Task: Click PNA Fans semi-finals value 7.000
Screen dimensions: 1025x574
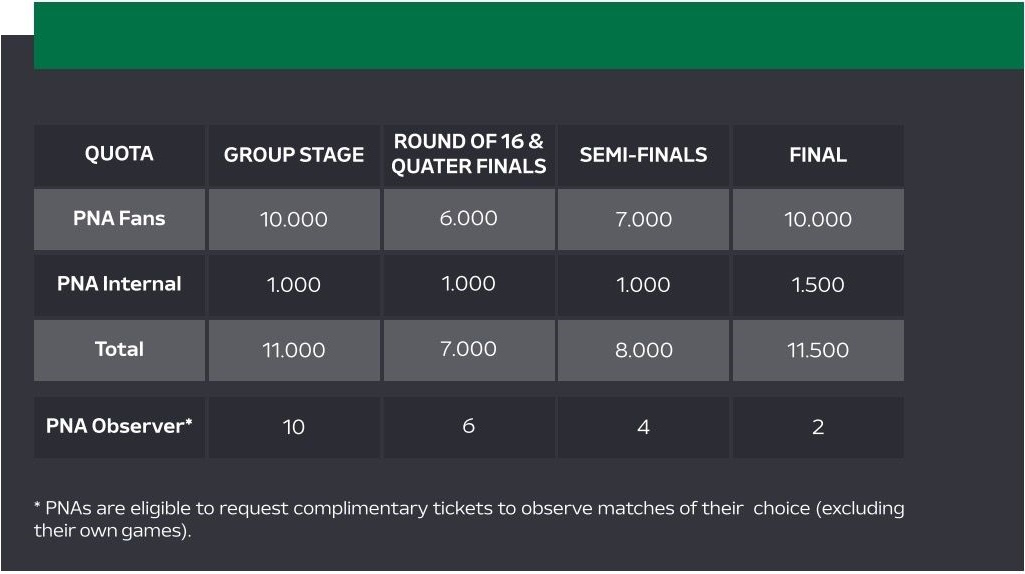Action: click(643, 219)
